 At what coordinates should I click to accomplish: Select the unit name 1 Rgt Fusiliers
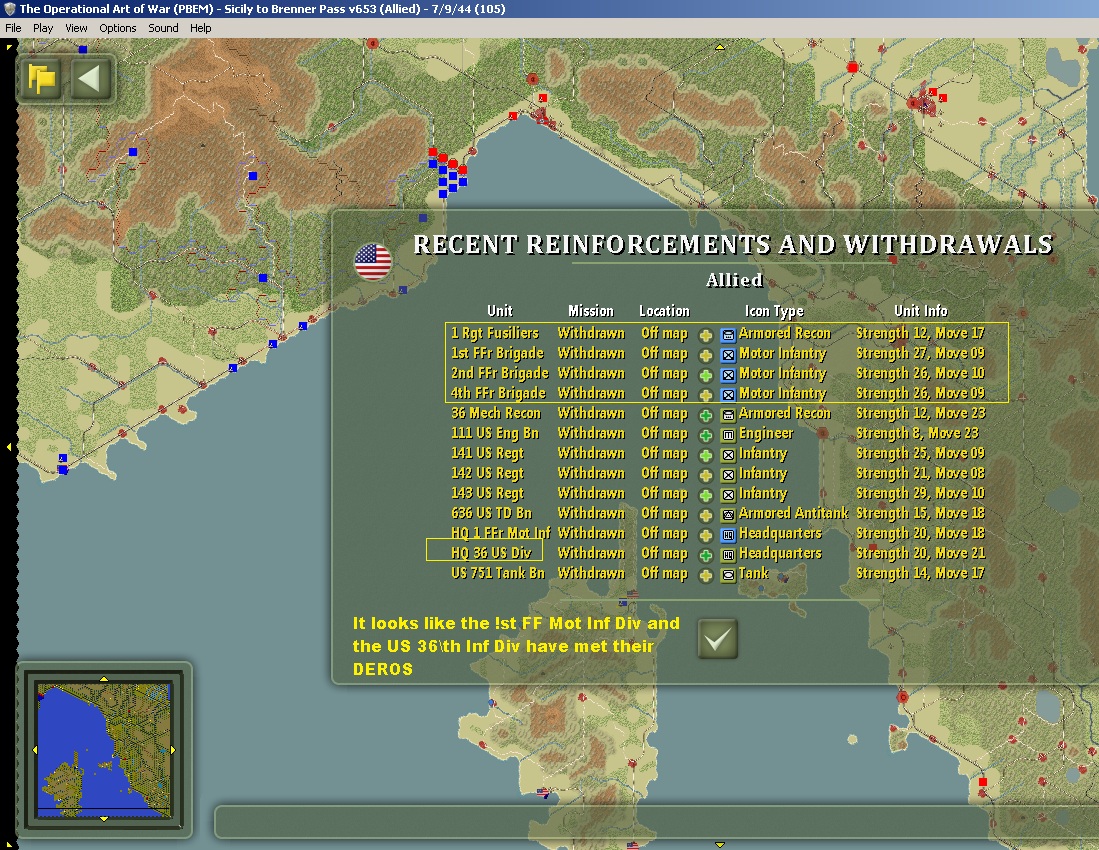(495, 334)
